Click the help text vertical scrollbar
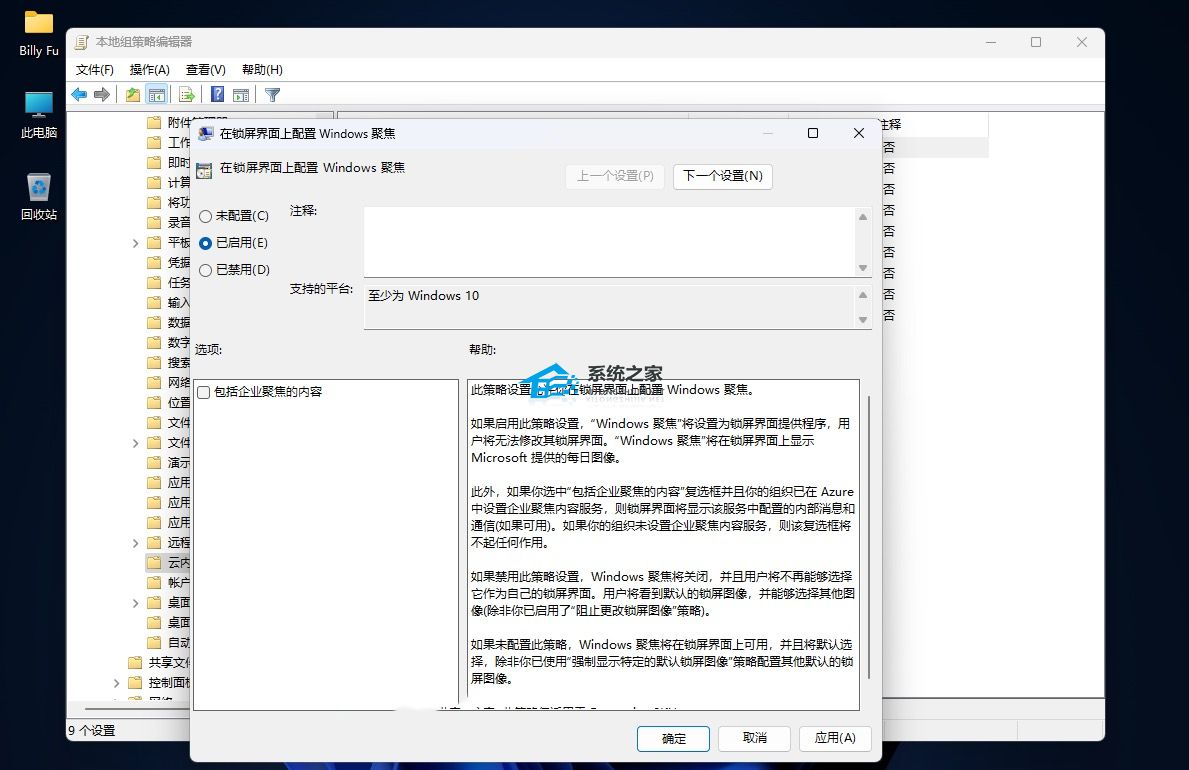The height and width of the screenshot is (770, 1189). (x=868, y=537)
